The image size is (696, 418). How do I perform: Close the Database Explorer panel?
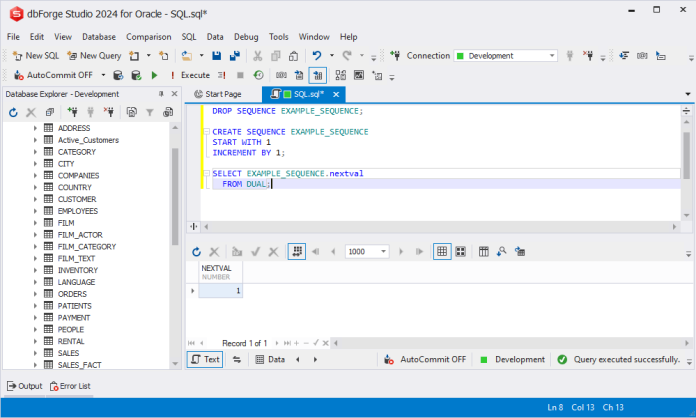[174, 94]
